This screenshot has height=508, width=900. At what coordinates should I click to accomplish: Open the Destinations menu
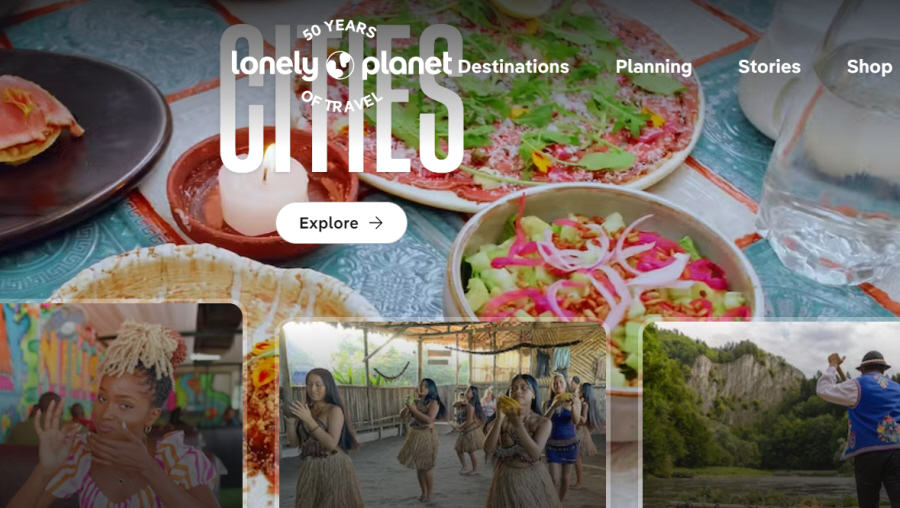point(513,67)
